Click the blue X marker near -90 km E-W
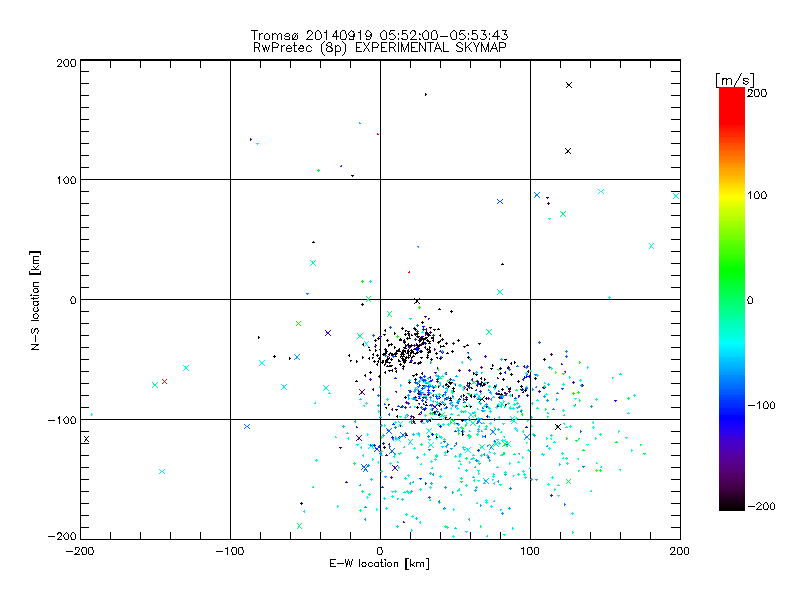The height and width of the screenshot is (600, 800). 247,427
